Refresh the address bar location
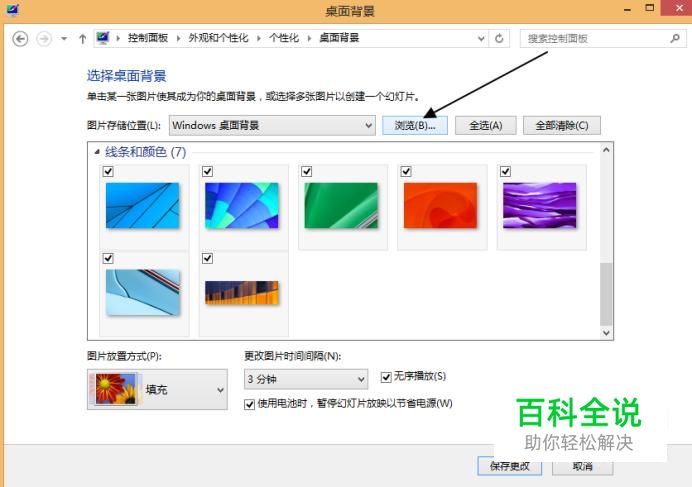The width and height of the screenshot is (692, 487). point(499,38)
